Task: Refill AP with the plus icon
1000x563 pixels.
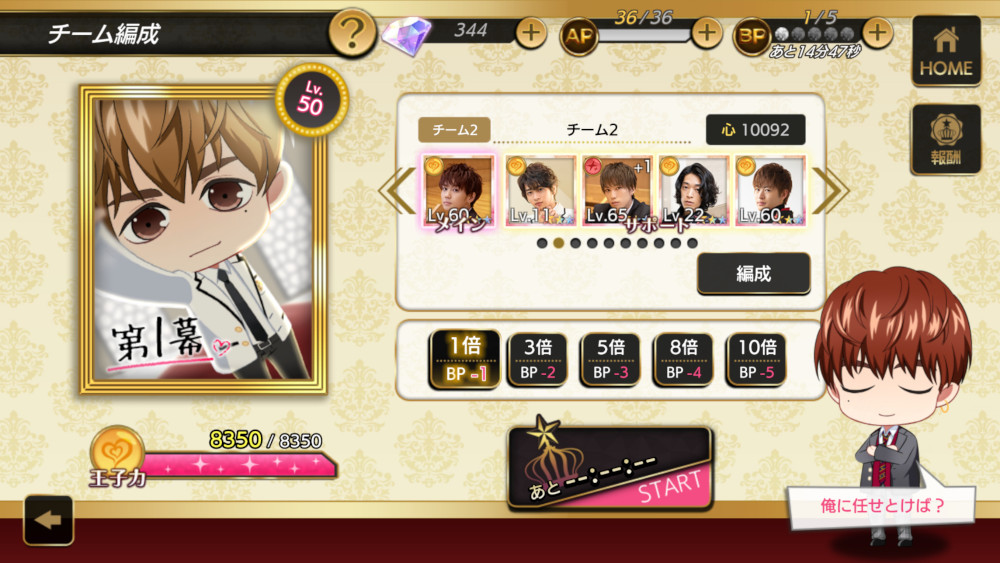Action: pos(706,32)
